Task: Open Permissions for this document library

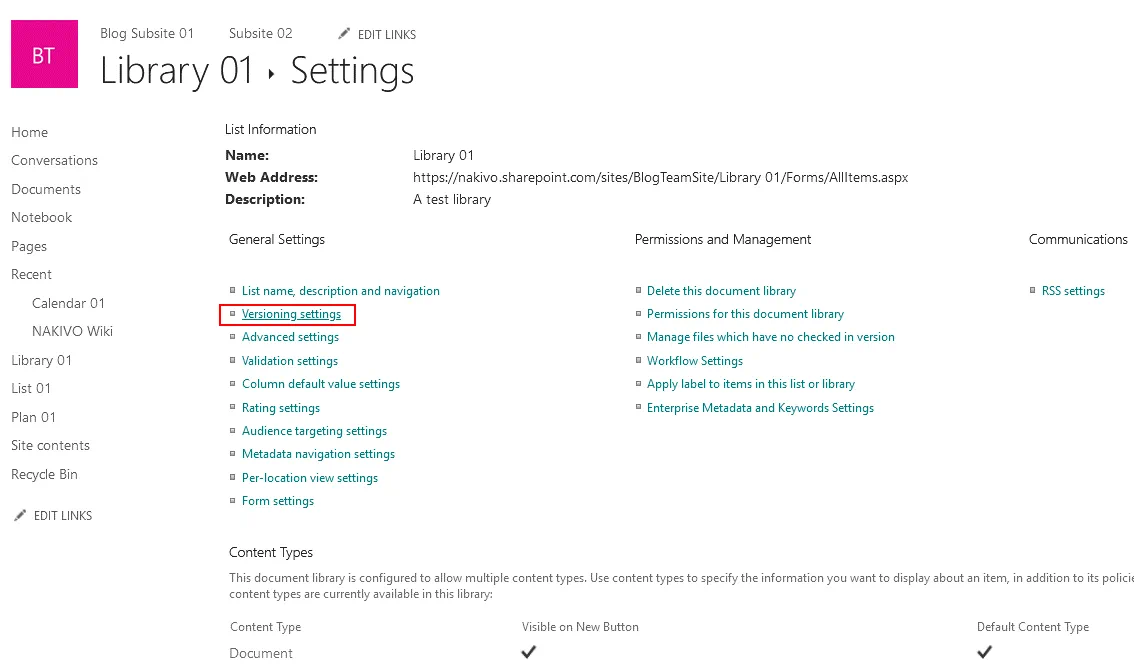Action: tap(745, 314)
